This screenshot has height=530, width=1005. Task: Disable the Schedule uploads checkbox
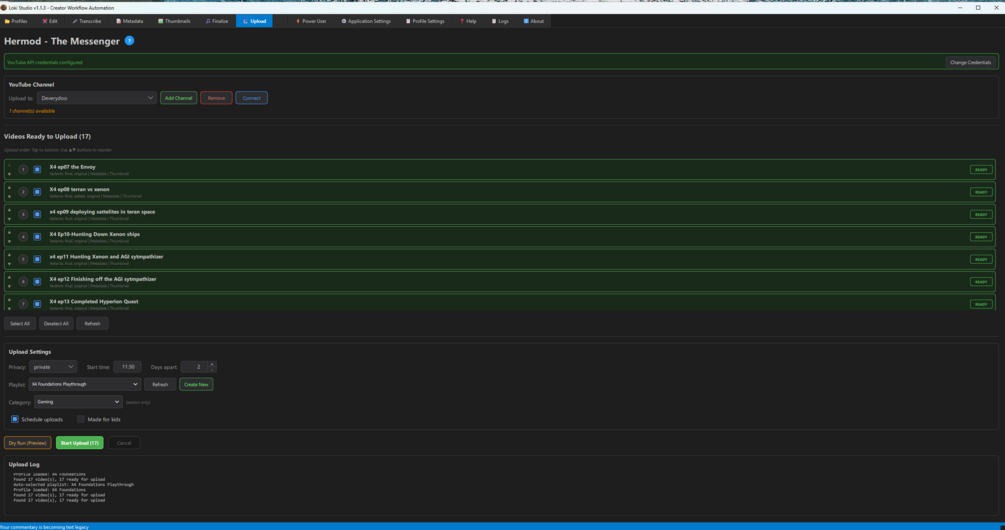tap(15, 419)
